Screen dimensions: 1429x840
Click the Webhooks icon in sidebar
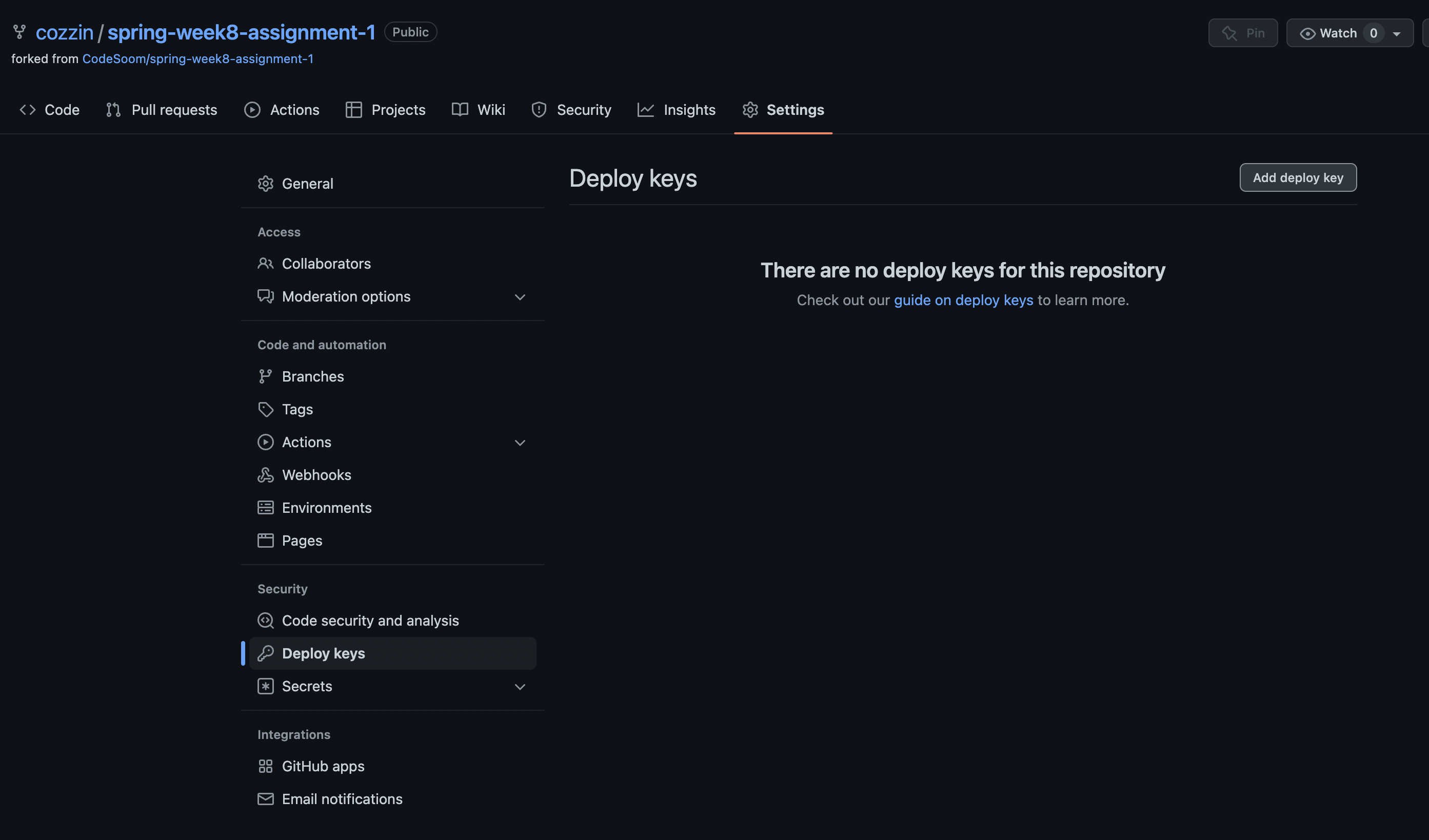coord(265,475)
